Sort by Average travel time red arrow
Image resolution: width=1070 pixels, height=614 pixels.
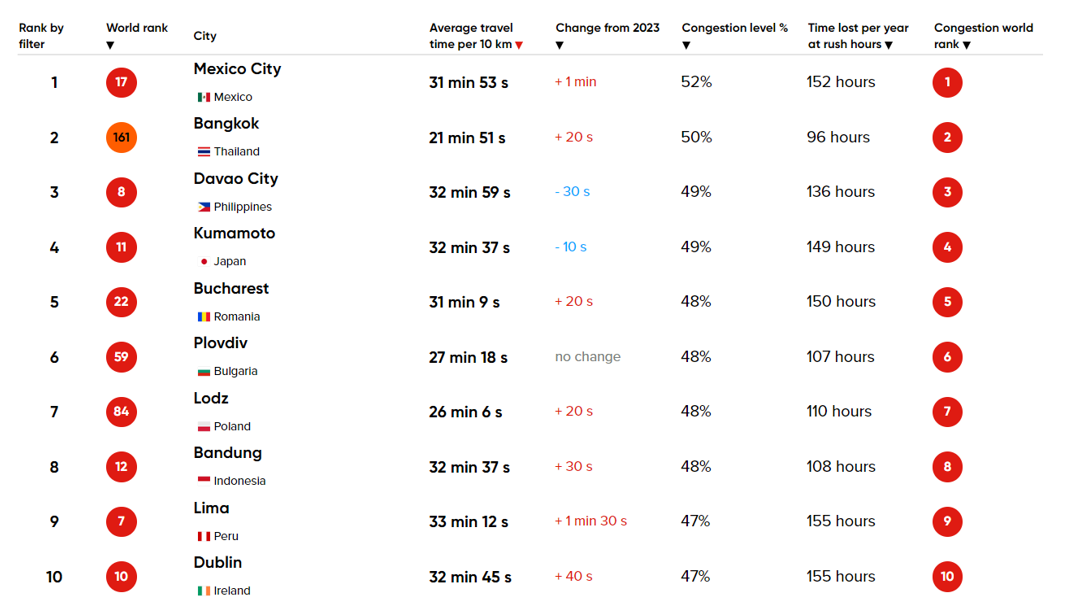coord(519,45)
